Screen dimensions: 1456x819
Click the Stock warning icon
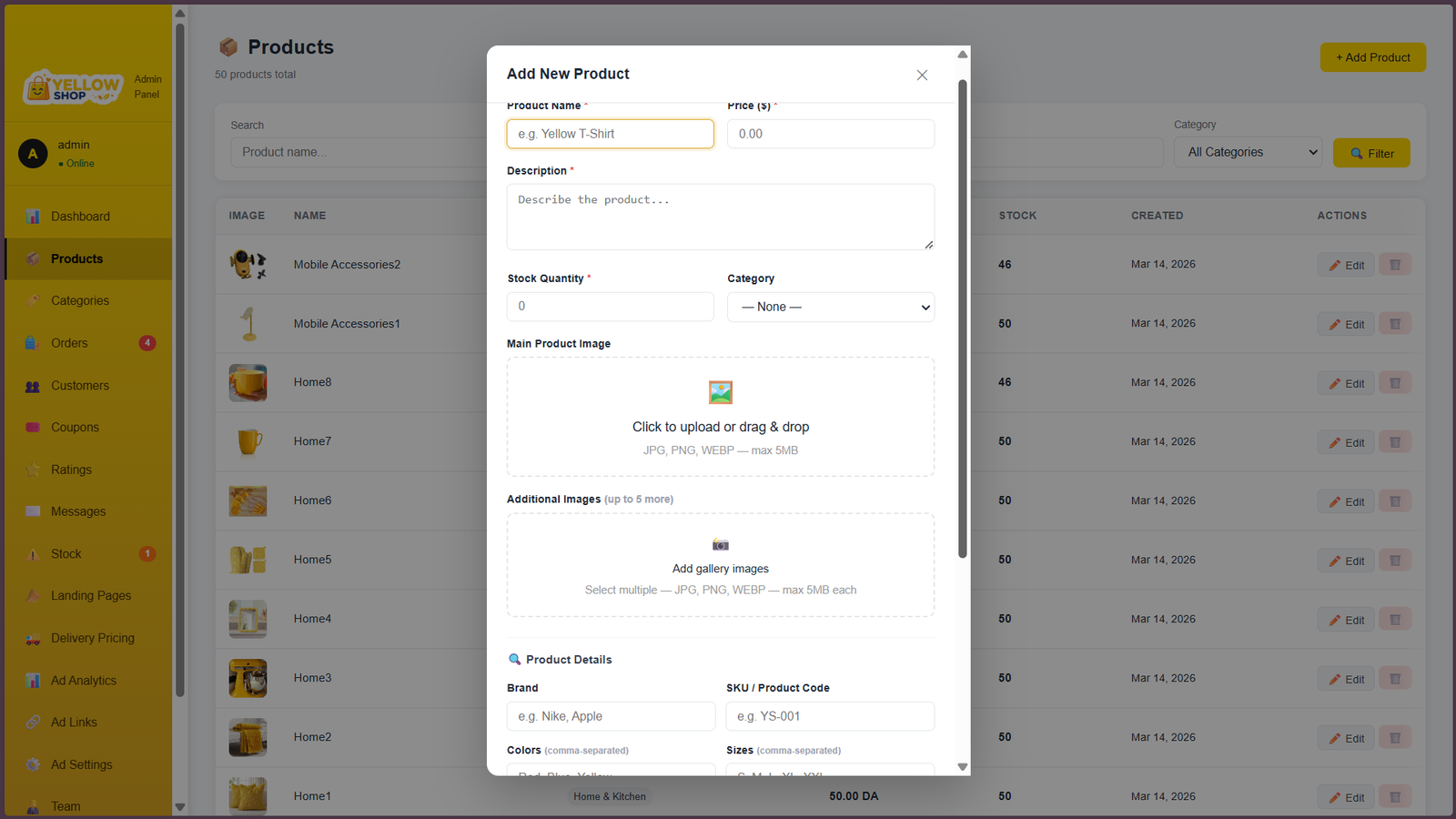point(33,554)
